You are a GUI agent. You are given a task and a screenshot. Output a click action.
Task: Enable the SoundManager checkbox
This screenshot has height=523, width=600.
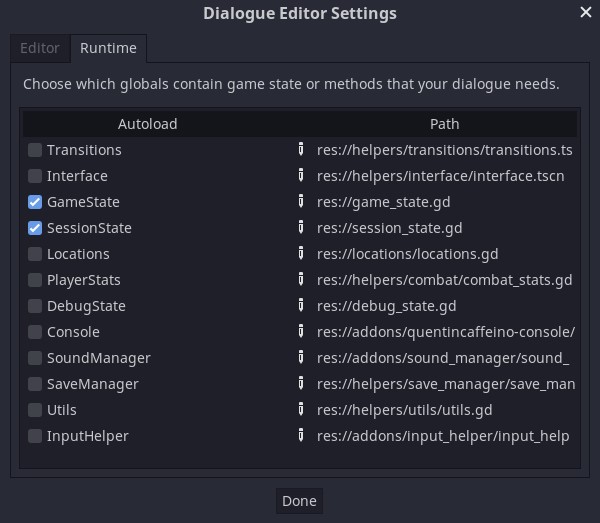click(x=35, y=358)
